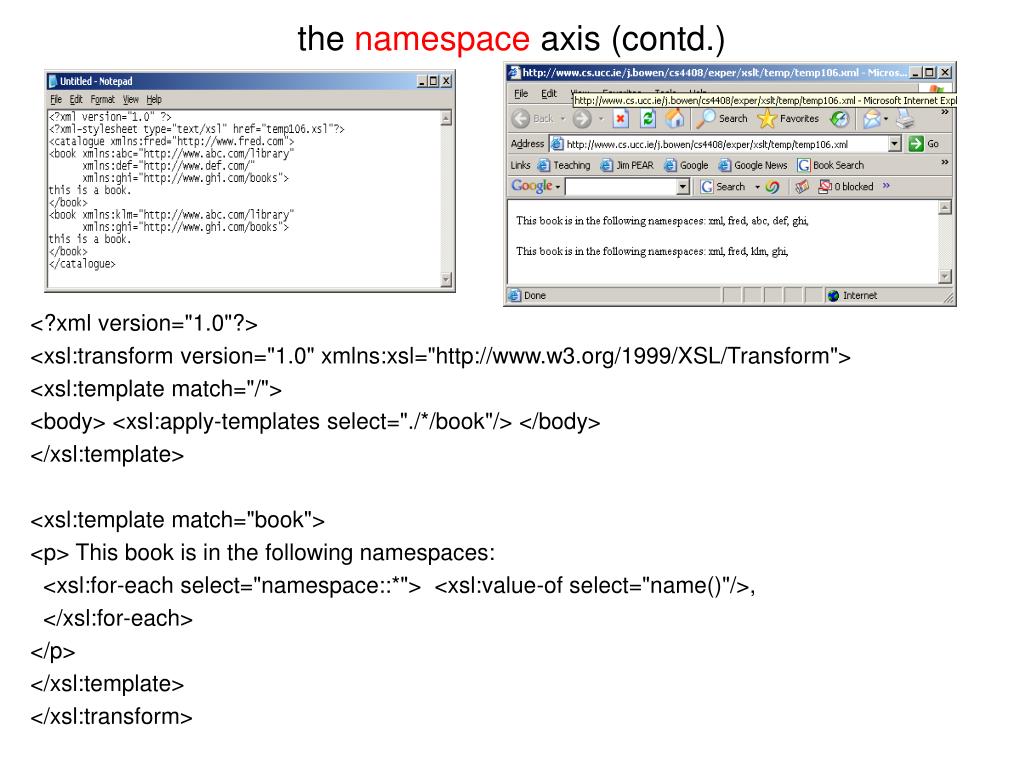Image resolution: width=1024 pixels, height=768 pixels.
Task: Open the Jim PEAR link
Action: [x=627, y=165]
